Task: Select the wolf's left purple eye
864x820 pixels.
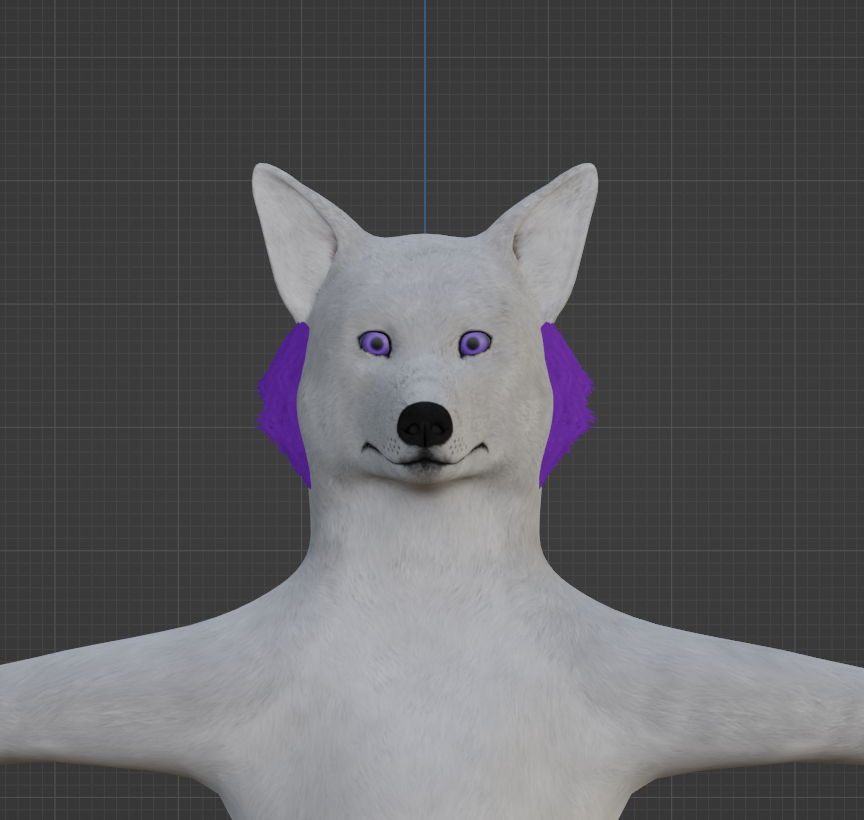Action: click(375, 344)
